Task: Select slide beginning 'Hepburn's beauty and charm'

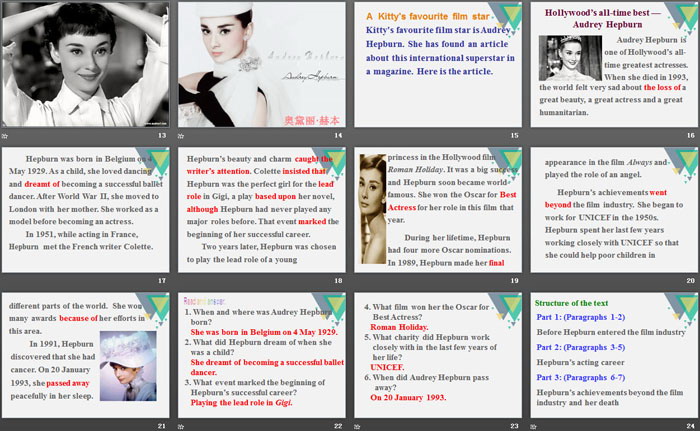Action: (262, 210)
